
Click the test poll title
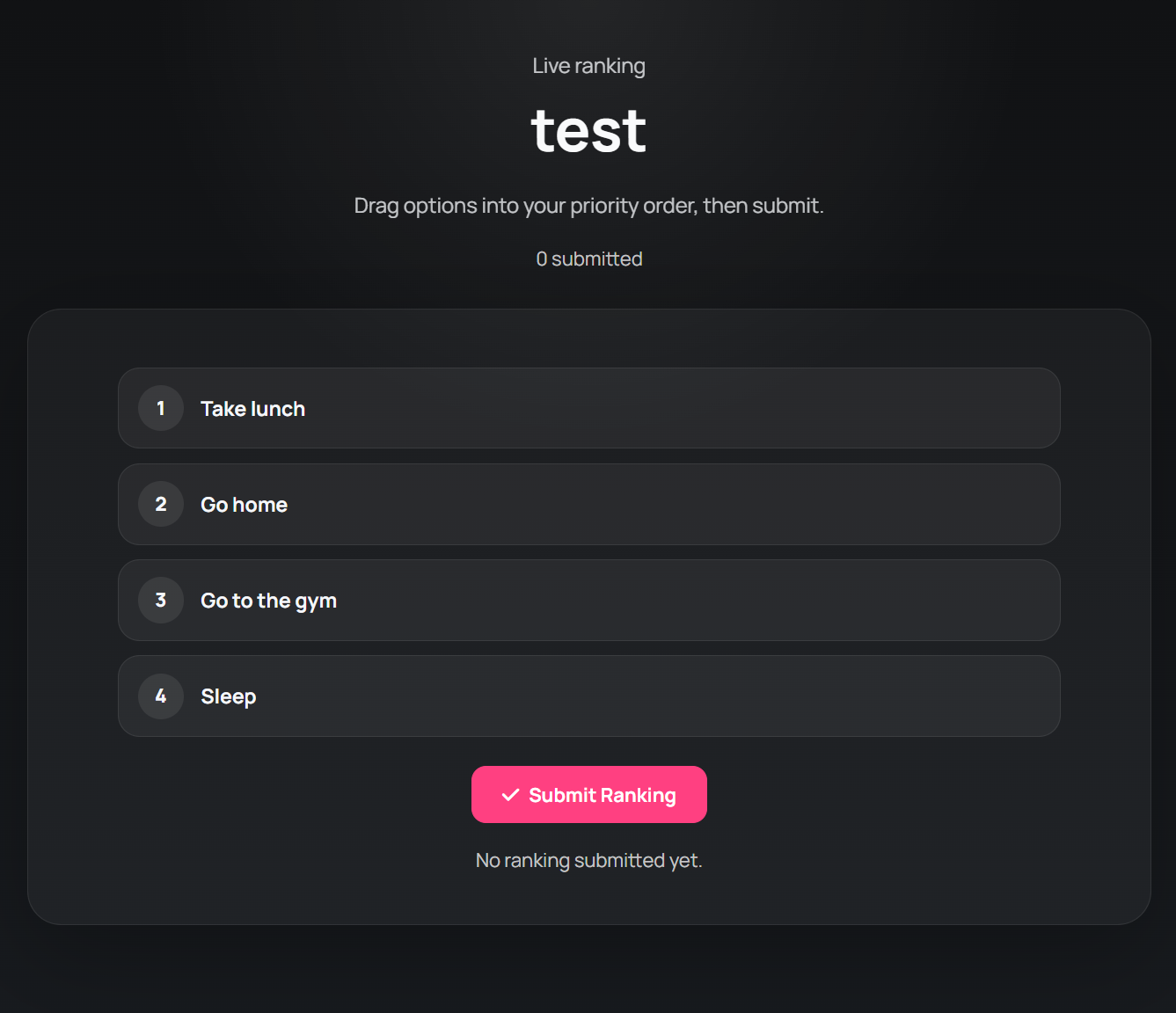(588, 128)
